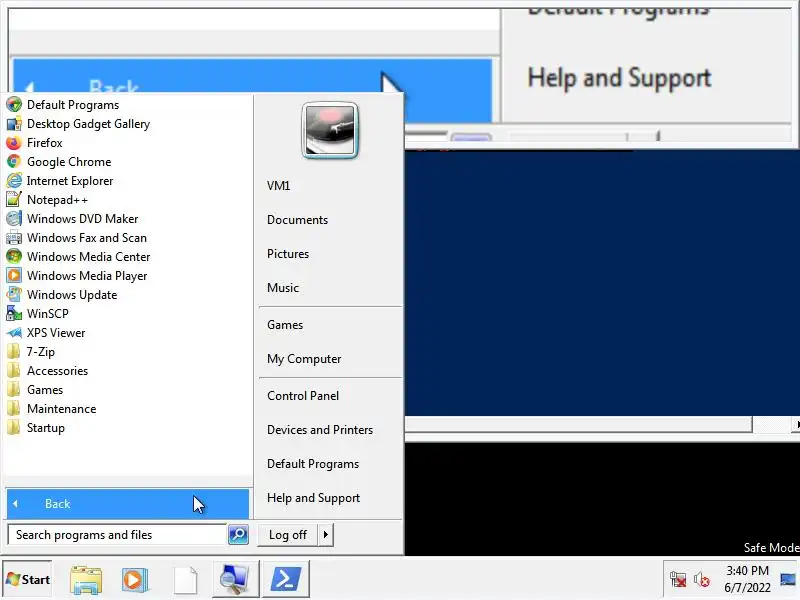Open Media Player taskbar icon
Image resolution: width=800 pixels, height=600 pixels.
[x=134, y=580]
